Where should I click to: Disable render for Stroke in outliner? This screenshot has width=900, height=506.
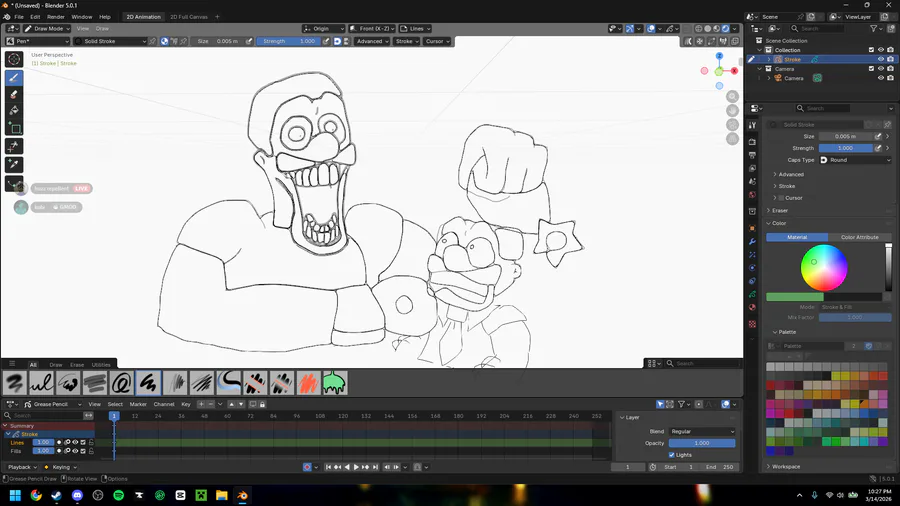pos(890,59)
